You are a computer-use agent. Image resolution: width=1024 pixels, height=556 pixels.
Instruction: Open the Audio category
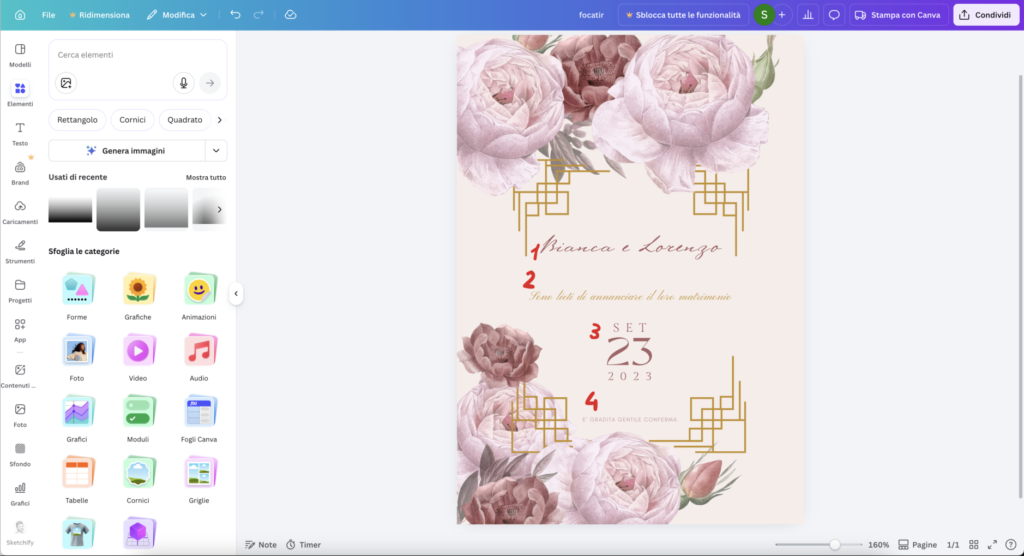tap(199, 358)
